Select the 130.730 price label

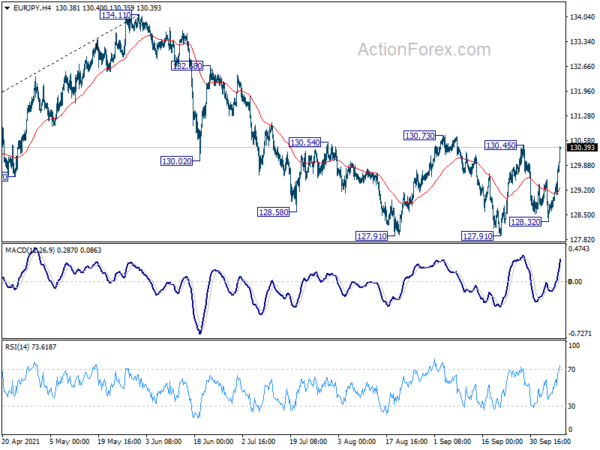pos(420,136)
